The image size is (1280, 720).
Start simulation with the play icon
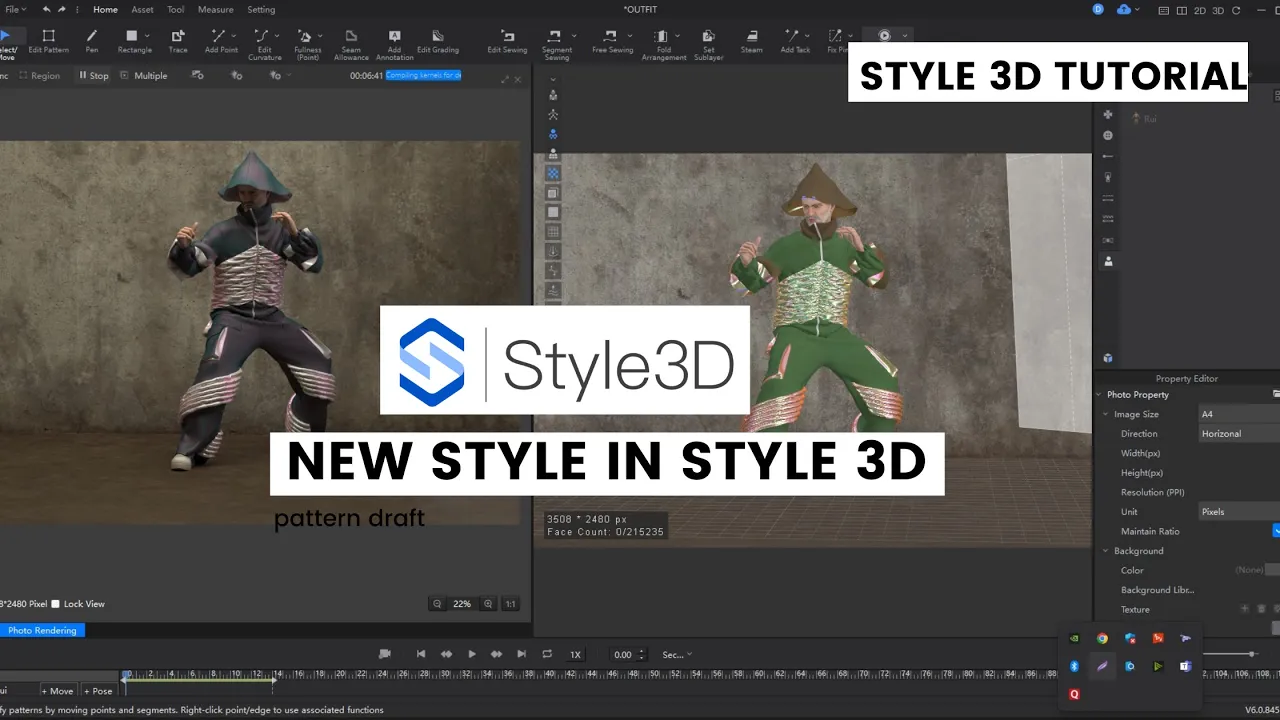[x=884, y=35]
